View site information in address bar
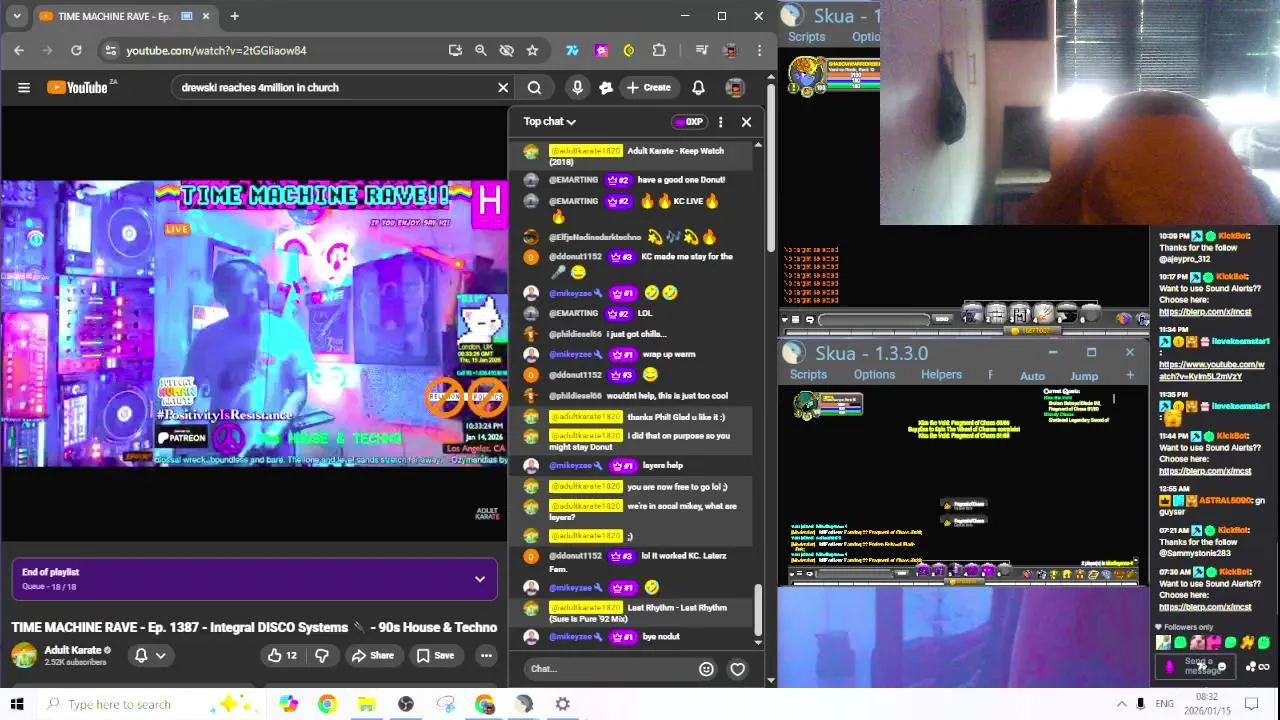Viewport: 1280px width, 720px height. pyautogui.click(x=110, y=50)
